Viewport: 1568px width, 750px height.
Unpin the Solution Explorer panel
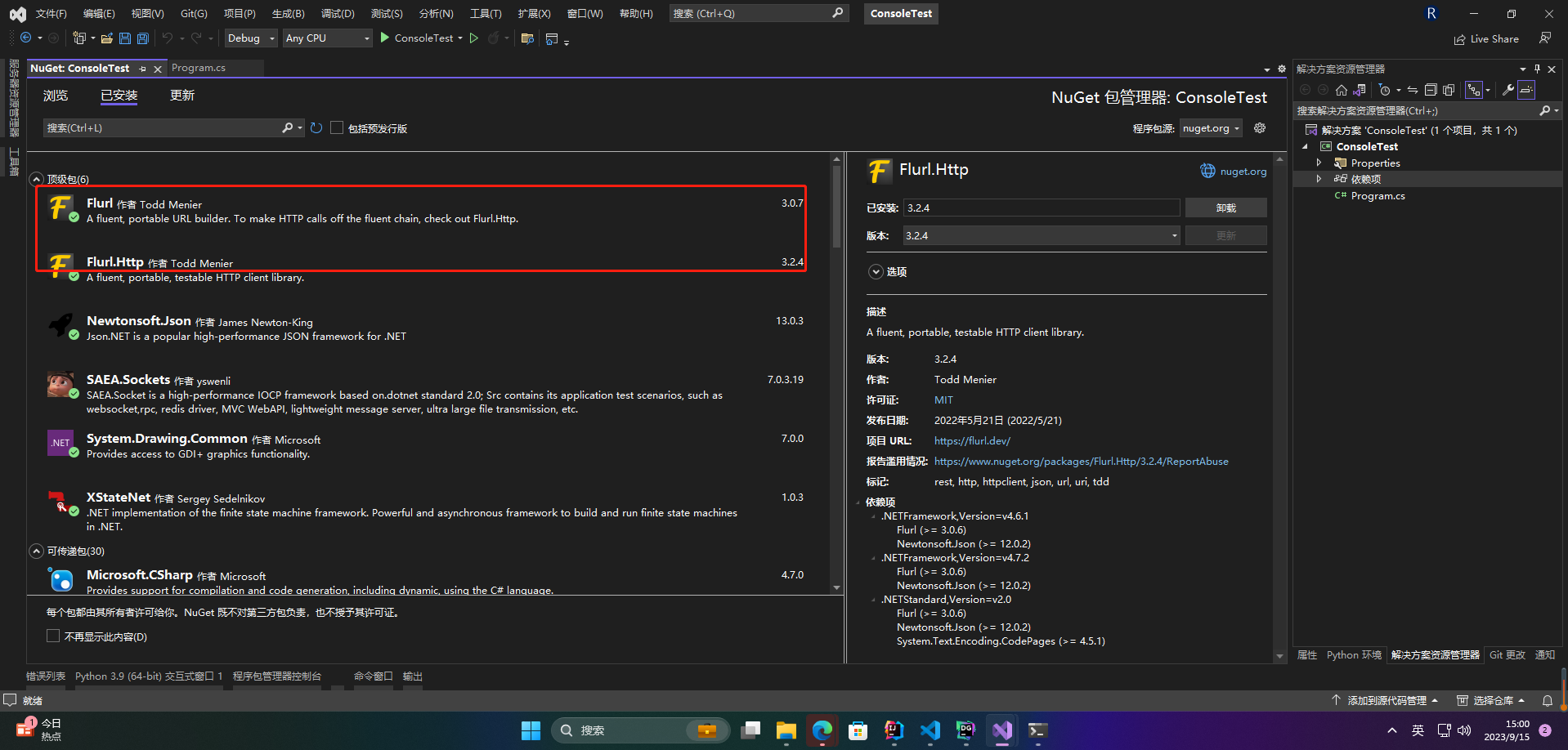pyautogui.click(x=1537, y=69)
